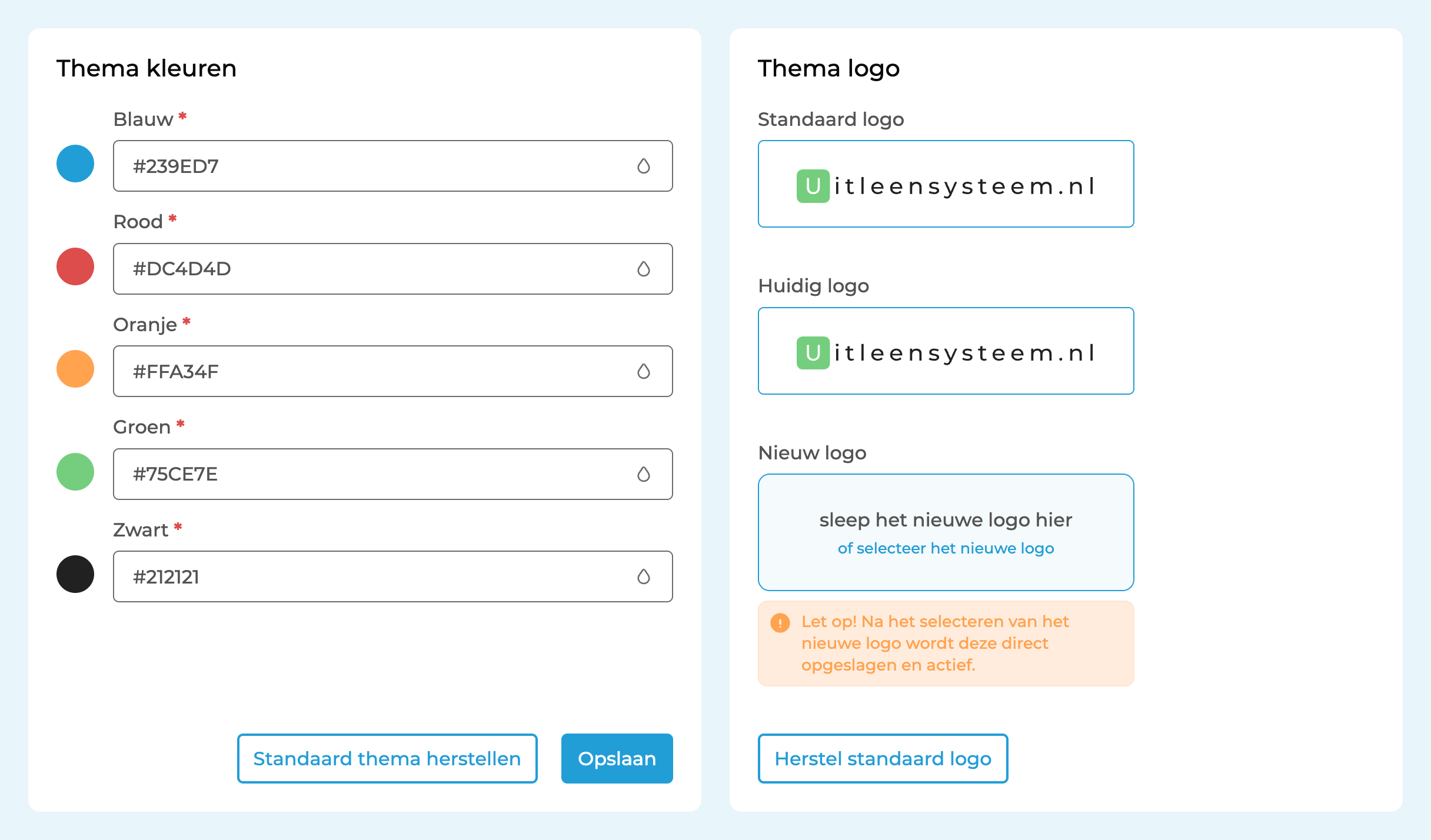Viewport: 1431px width, 840px height.
Task: Click the 'Zwart' field label
Action: pyautogui.click(x=141, y=530)
